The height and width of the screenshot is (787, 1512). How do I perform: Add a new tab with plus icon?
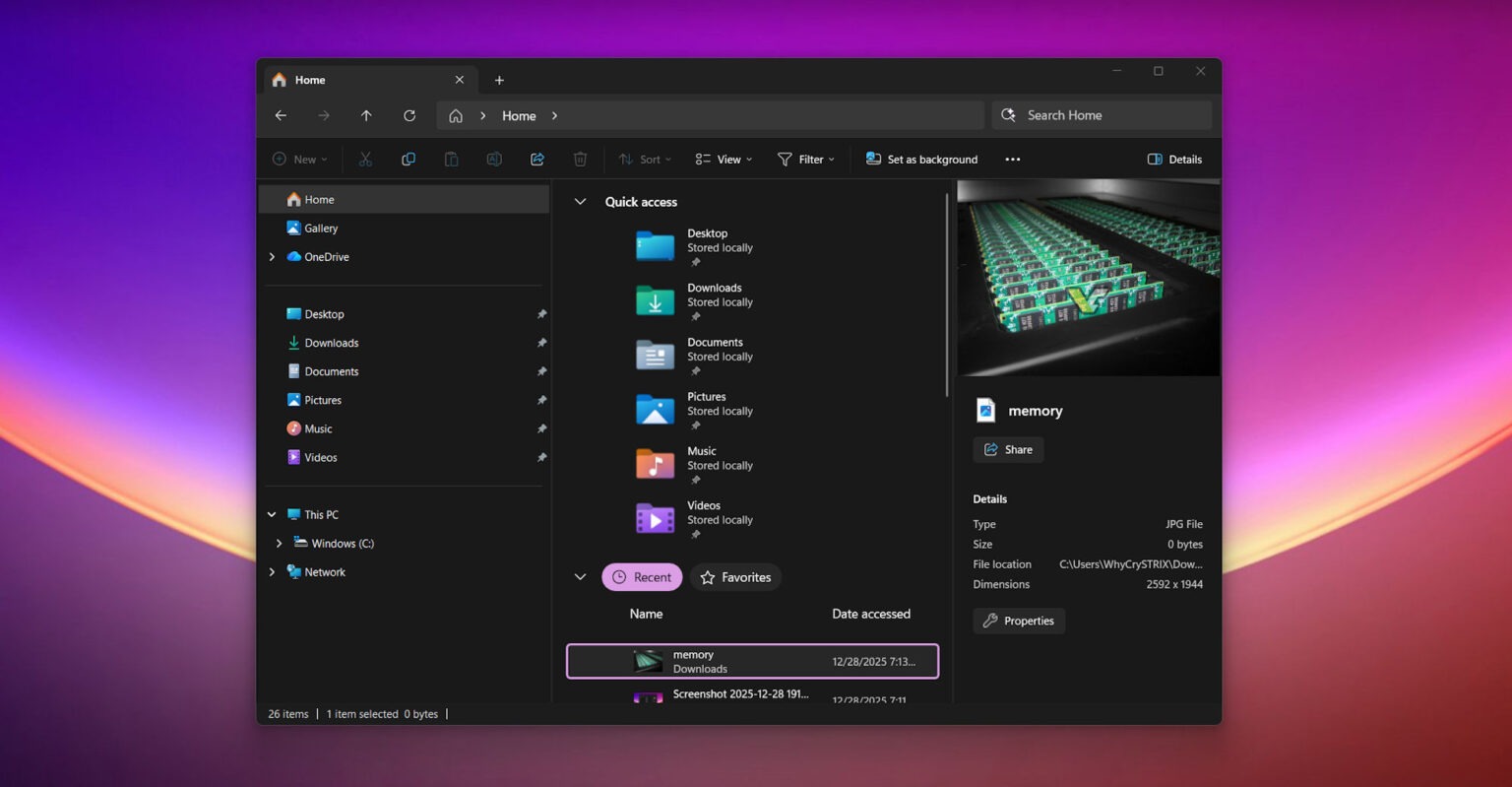[499, 80]
